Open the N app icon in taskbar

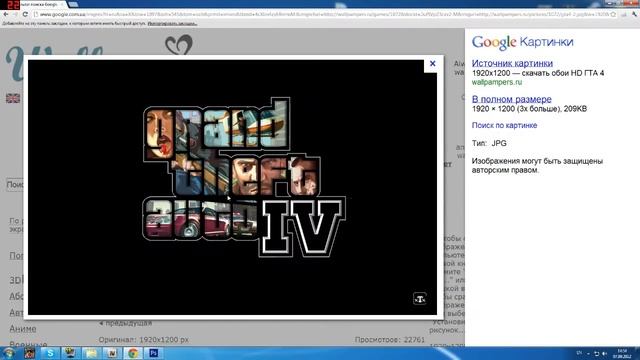112,353
